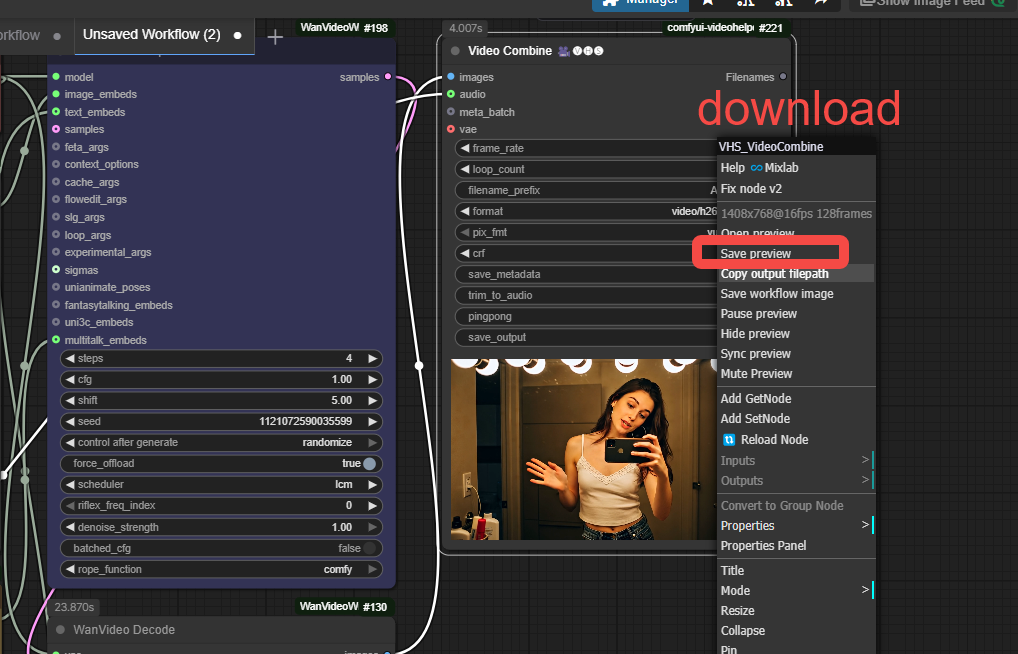Open the format combo on Video Combine
This screenshot has height=654, width=1018.
click(x=586, y=211)
